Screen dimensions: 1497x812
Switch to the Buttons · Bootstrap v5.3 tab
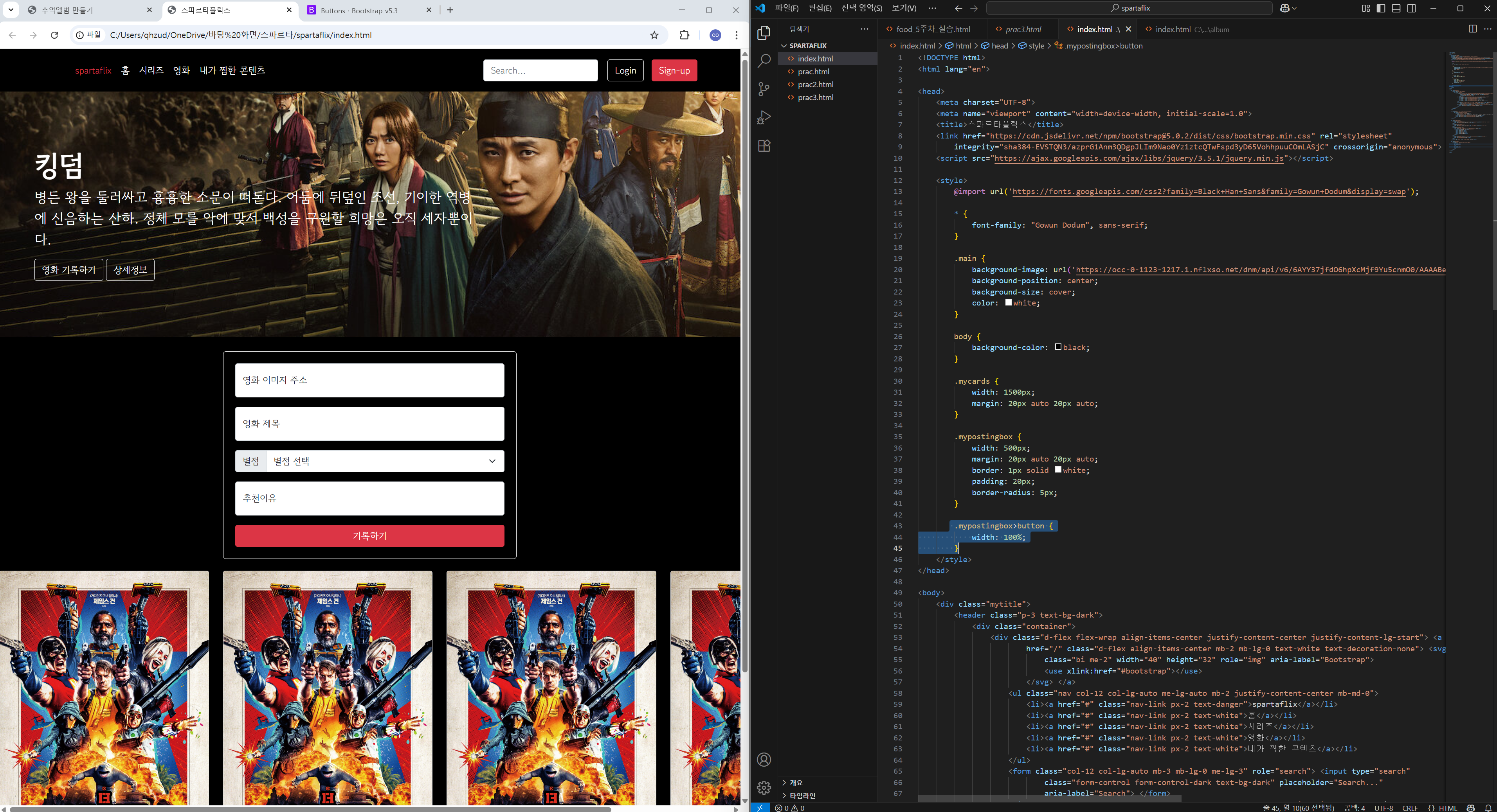click(369, 10)
